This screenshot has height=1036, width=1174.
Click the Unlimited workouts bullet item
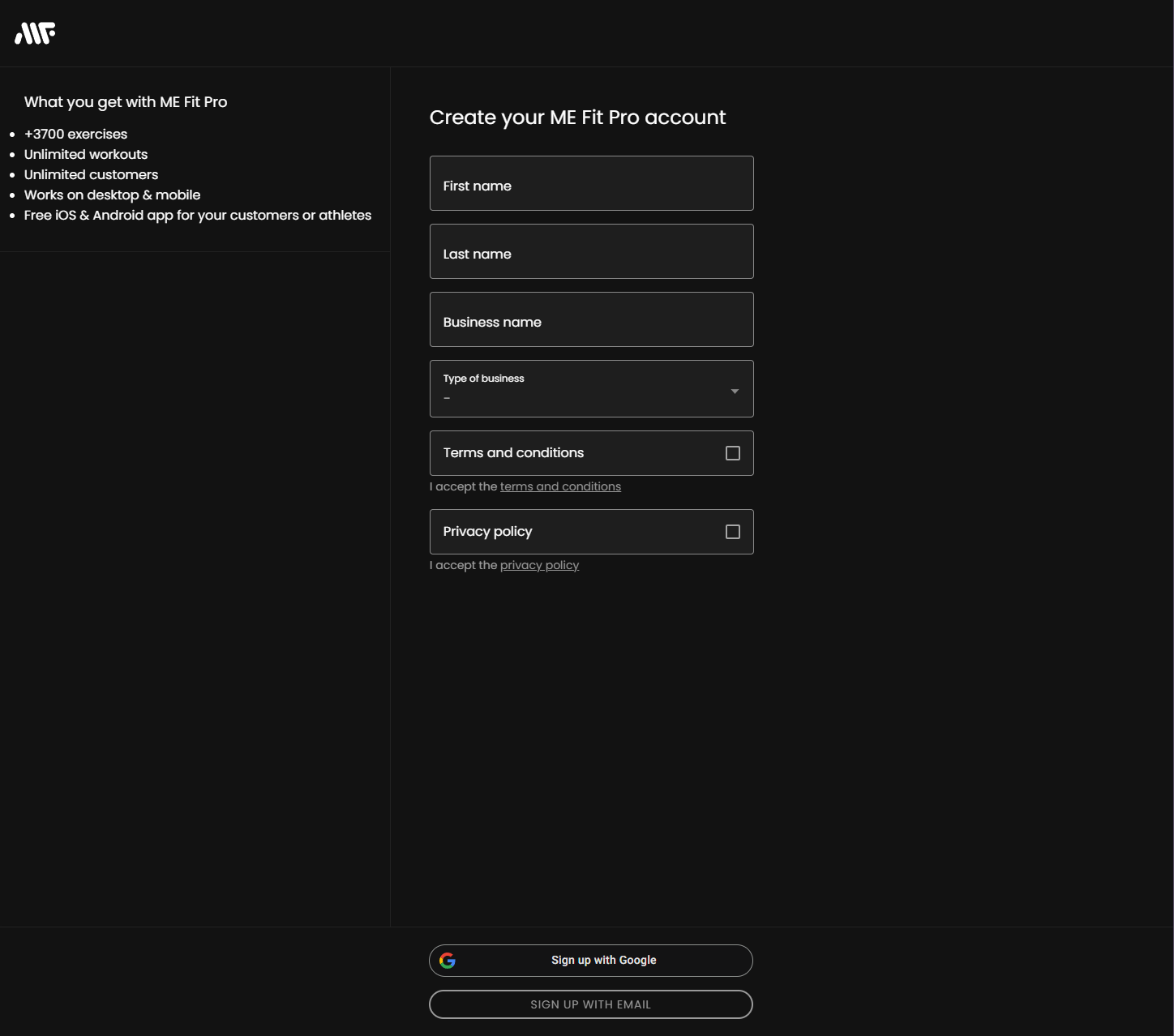(x=86, y=154)
